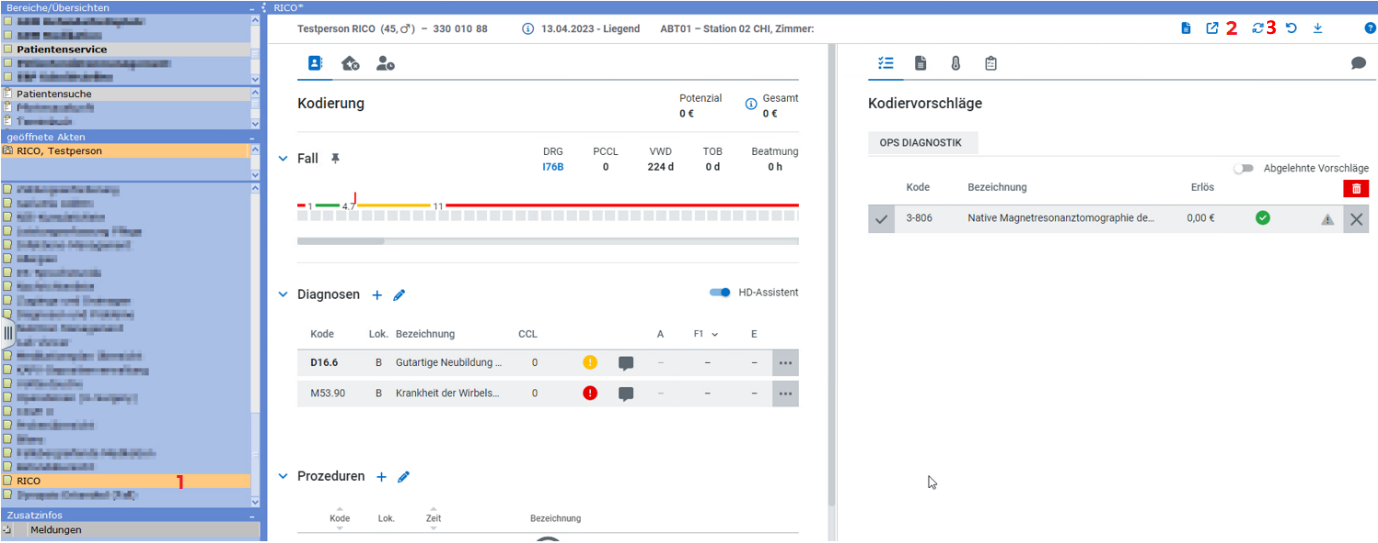Open the document icon in top toolbar

pos(1186,28)
